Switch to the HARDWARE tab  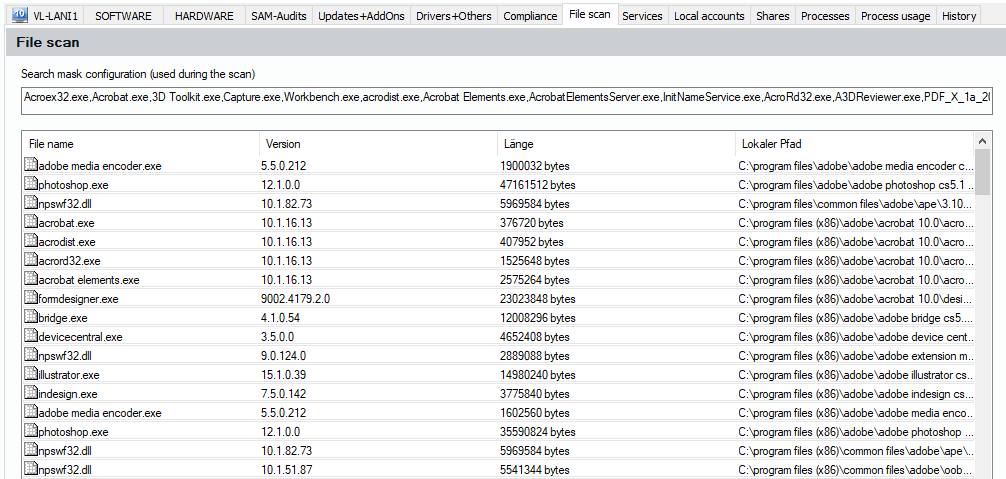204,16
